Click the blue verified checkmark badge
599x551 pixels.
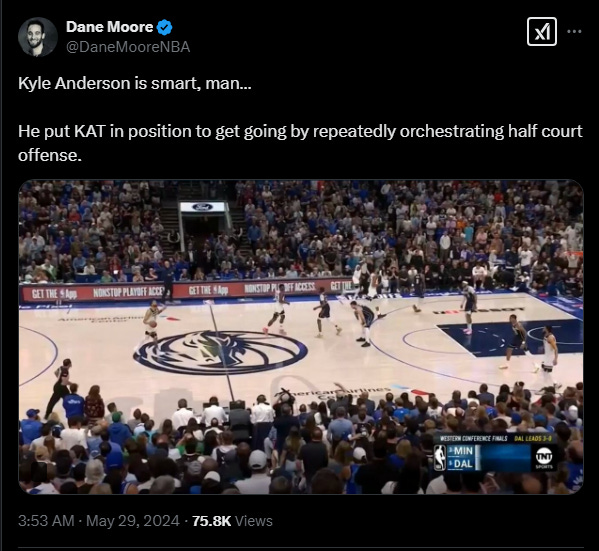pos(164,27)
